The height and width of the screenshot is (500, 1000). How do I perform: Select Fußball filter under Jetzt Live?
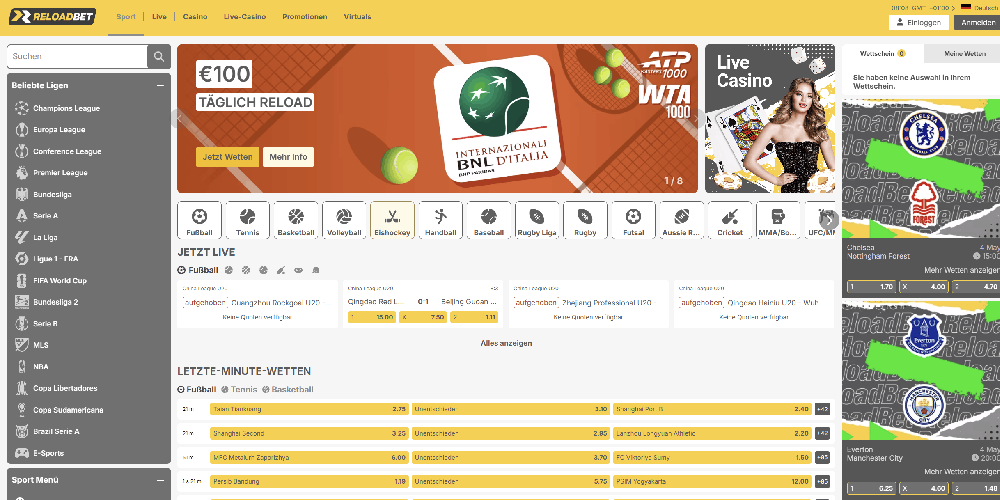pos(198,270)
